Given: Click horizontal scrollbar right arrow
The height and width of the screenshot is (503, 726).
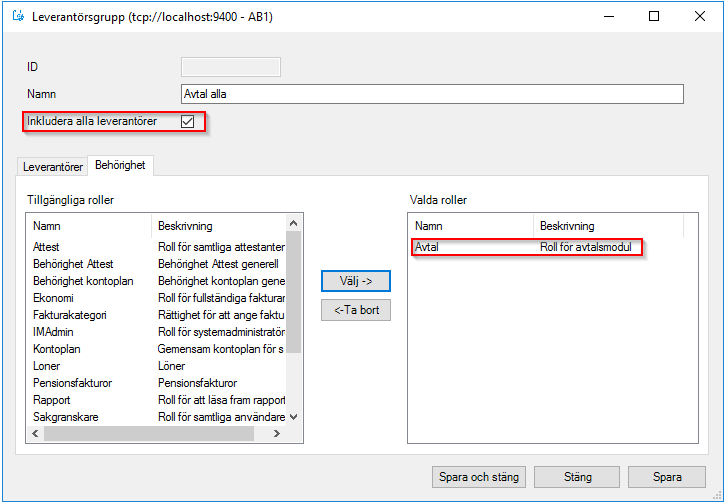Looking at the screenshot, I should [279, 433].
